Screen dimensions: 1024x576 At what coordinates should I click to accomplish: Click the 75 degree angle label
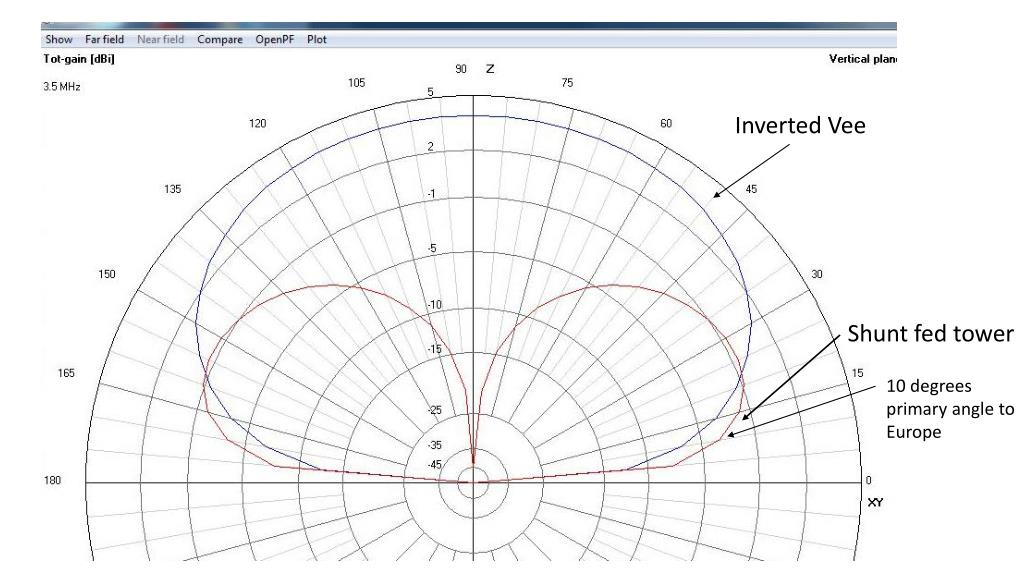pyautogui.click(x=568, y=83)
